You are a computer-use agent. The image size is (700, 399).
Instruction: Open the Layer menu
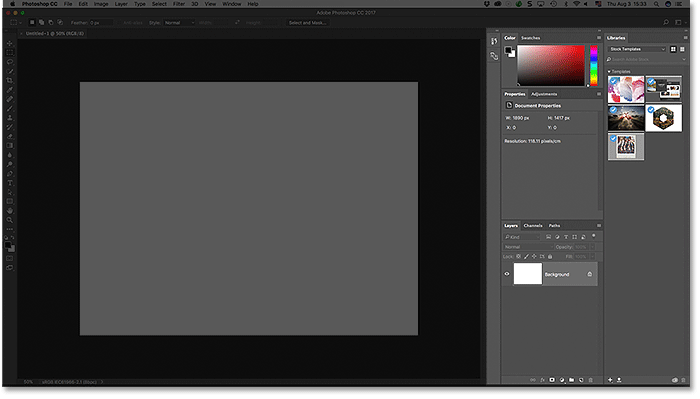pyautogui.click(x=121, y=4)
